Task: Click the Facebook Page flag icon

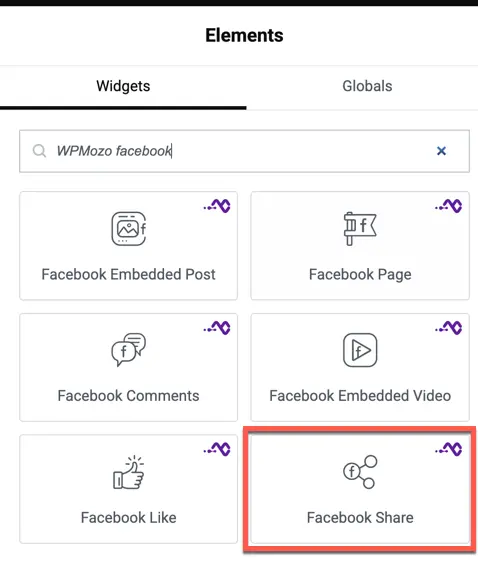Action: (360, 228)
